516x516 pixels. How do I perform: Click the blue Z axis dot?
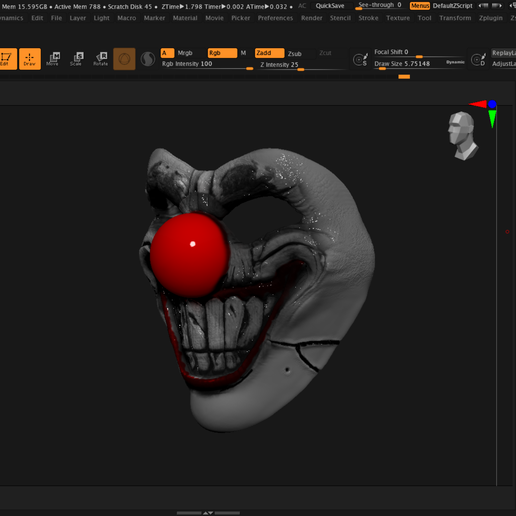492,104
